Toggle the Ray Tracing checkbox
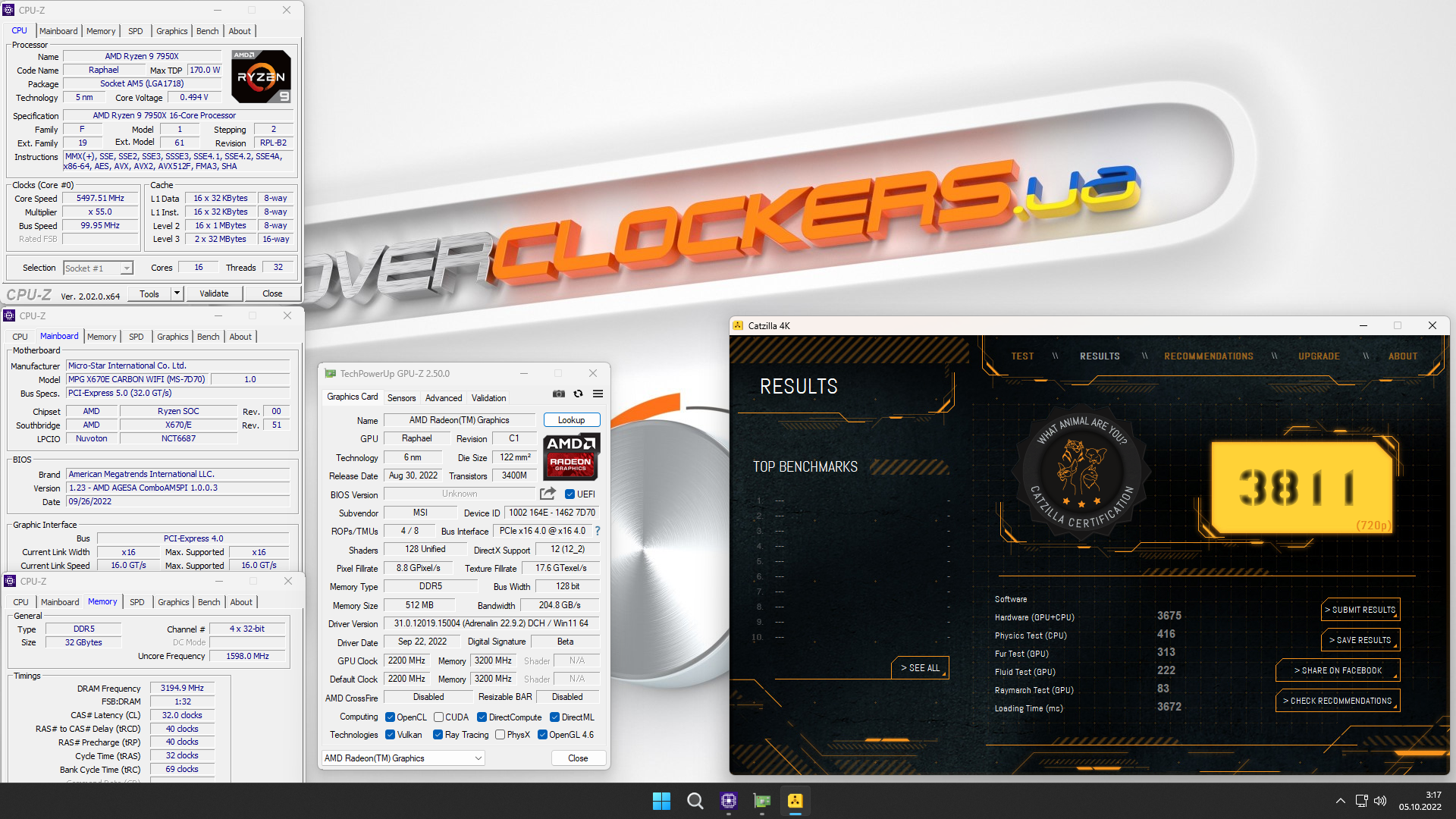The width and height of the screenshot is (1456, 819). [x=438, y=735]
